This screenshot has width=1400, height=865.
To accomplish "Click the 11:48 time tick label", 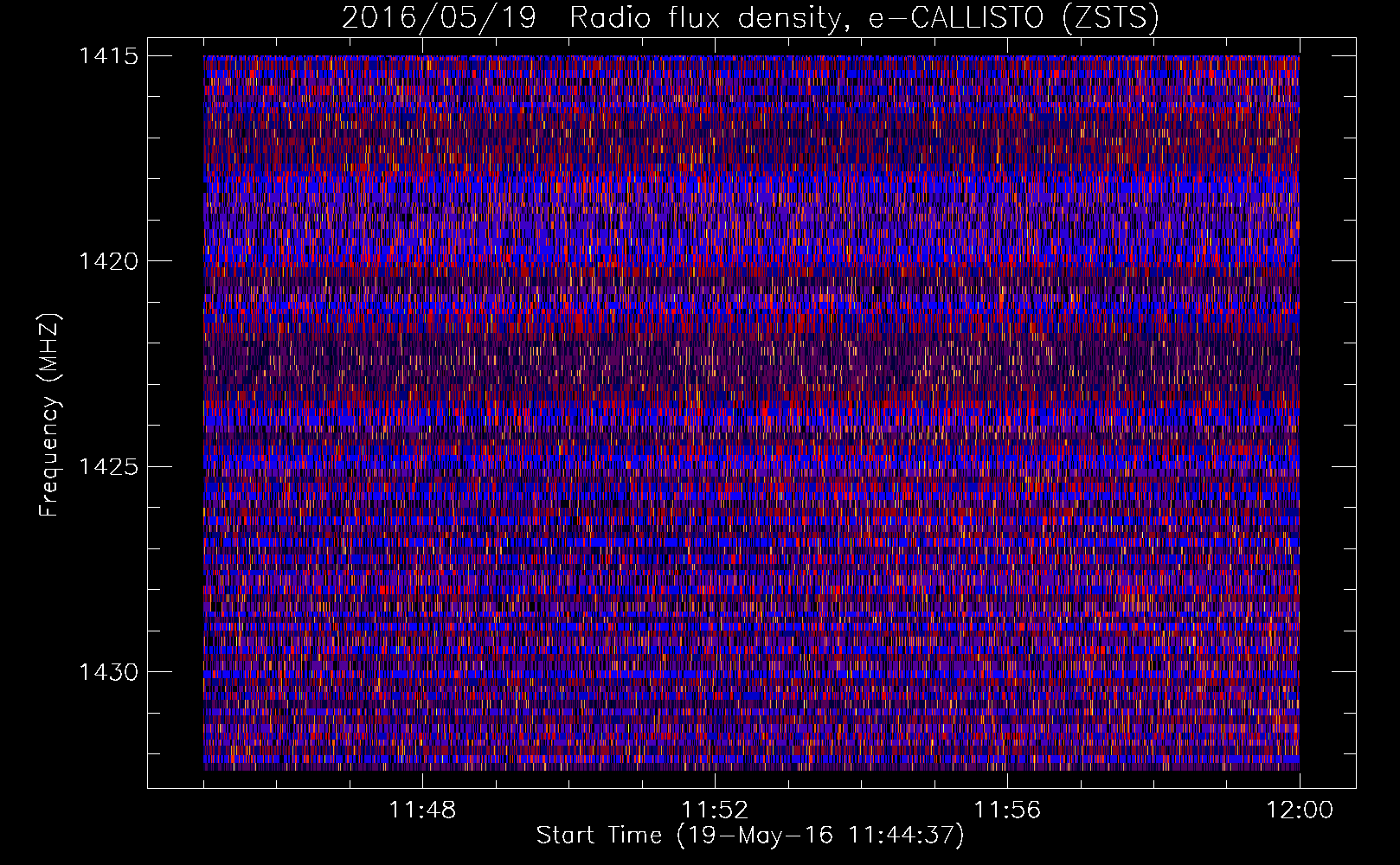I will tap(422, 811).
